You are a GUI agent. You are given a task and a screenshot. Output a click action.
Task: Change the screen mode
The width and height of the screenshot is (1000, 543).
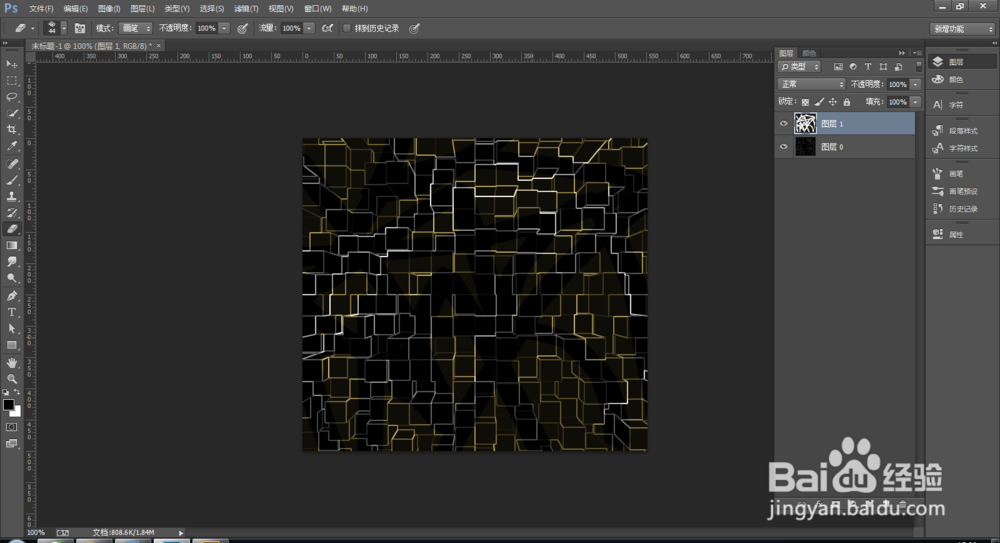tap(11, 443)
